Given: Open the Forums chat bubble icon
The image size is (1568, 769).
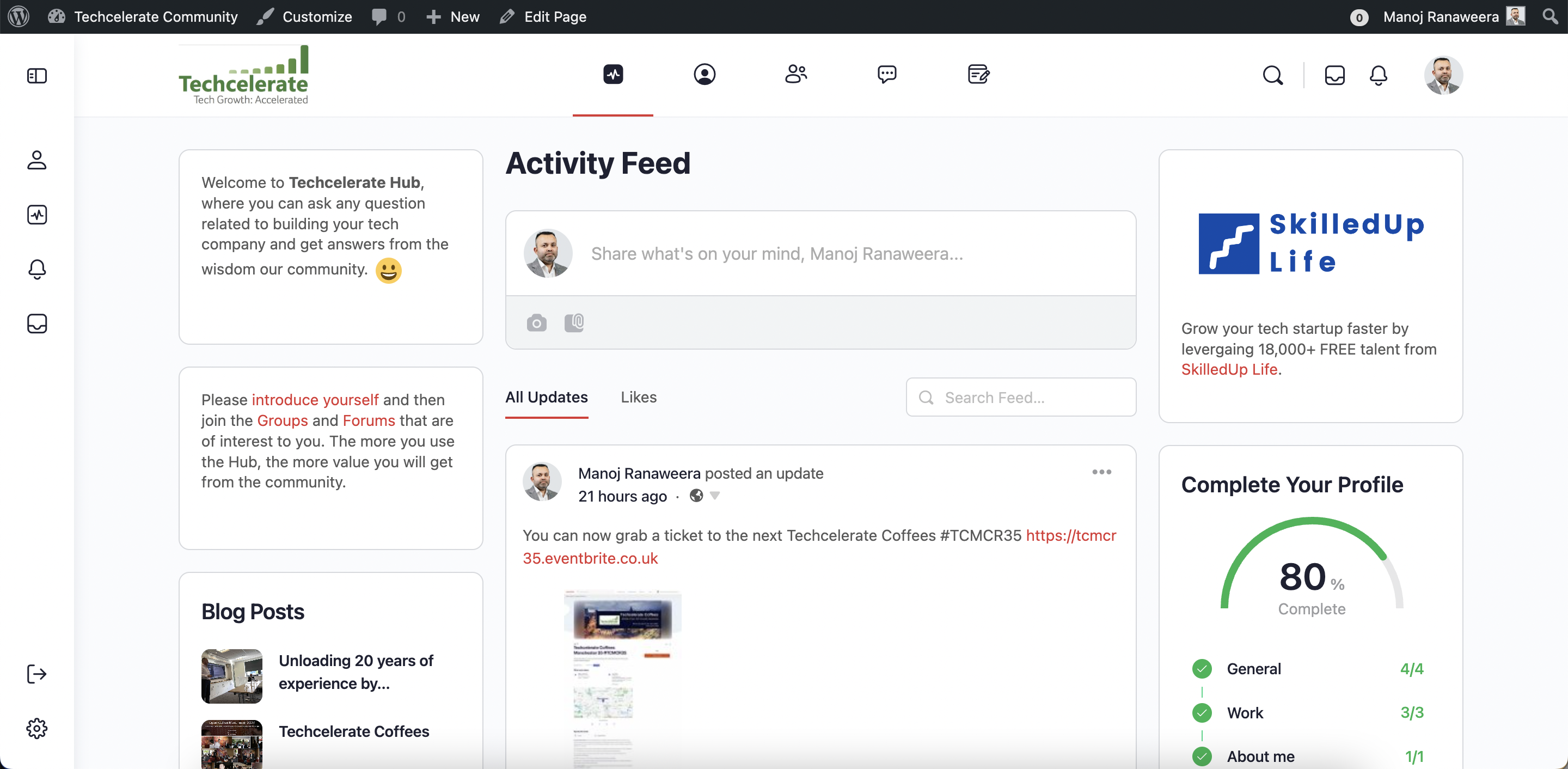Looking at the screenshot, I should click(x=887, y=74).
